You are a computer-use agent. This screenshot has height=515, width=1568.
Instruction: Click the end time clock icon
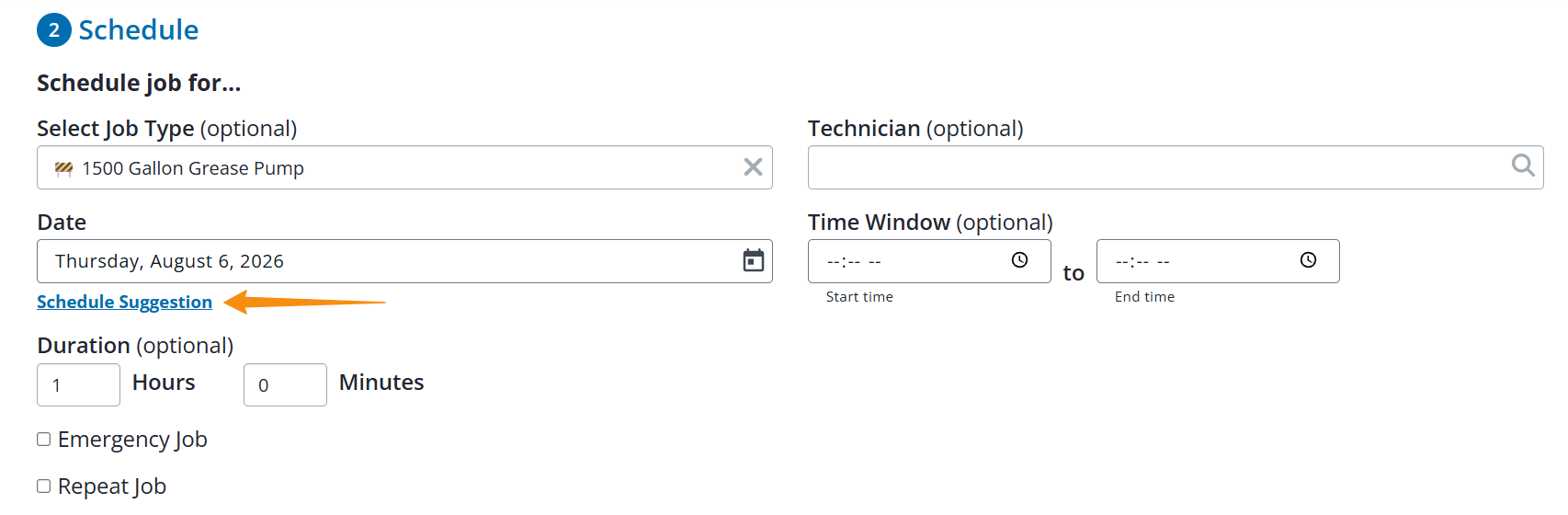1308,260
